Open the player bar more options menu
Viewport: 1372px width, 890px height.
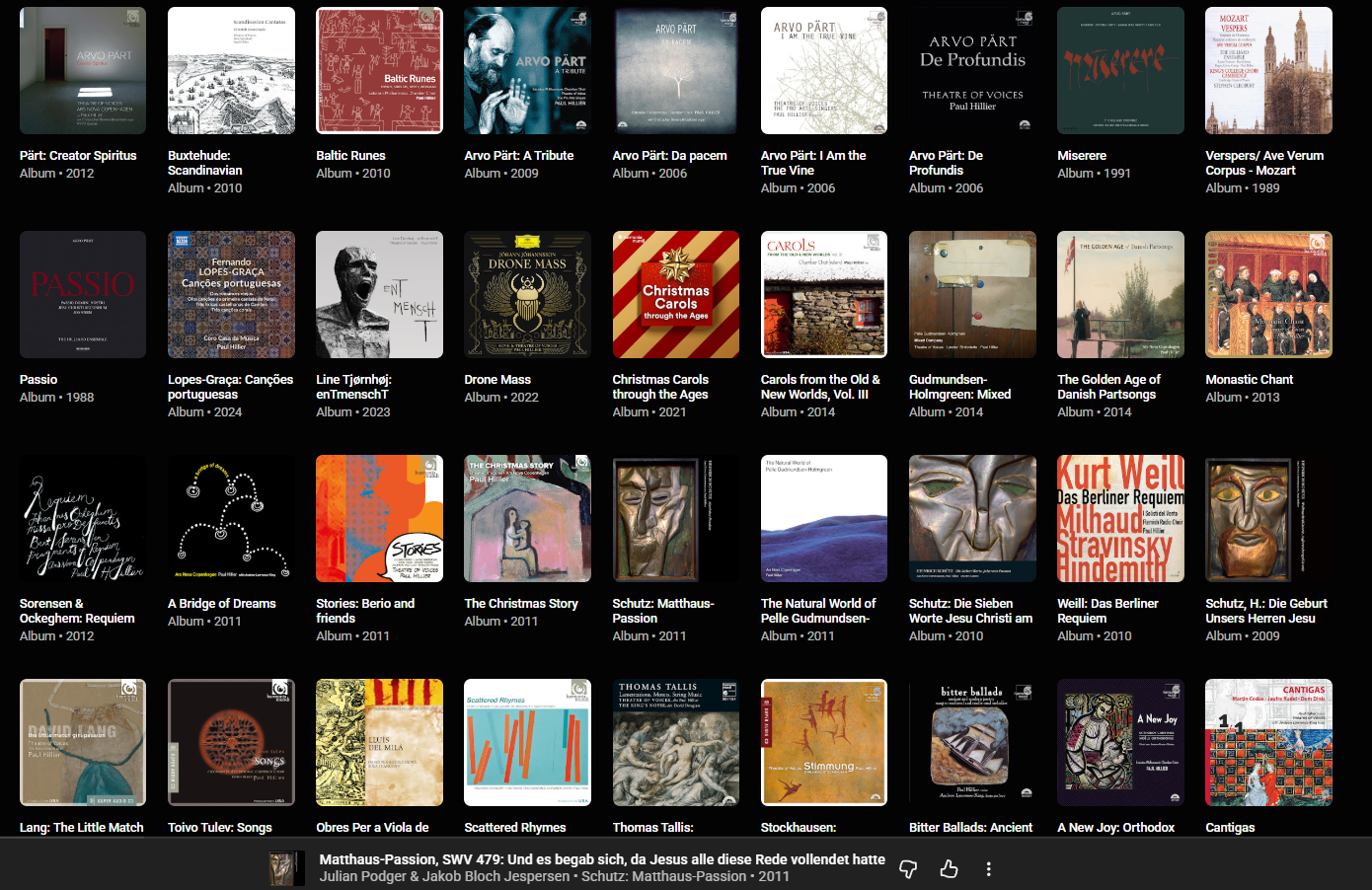988,868
